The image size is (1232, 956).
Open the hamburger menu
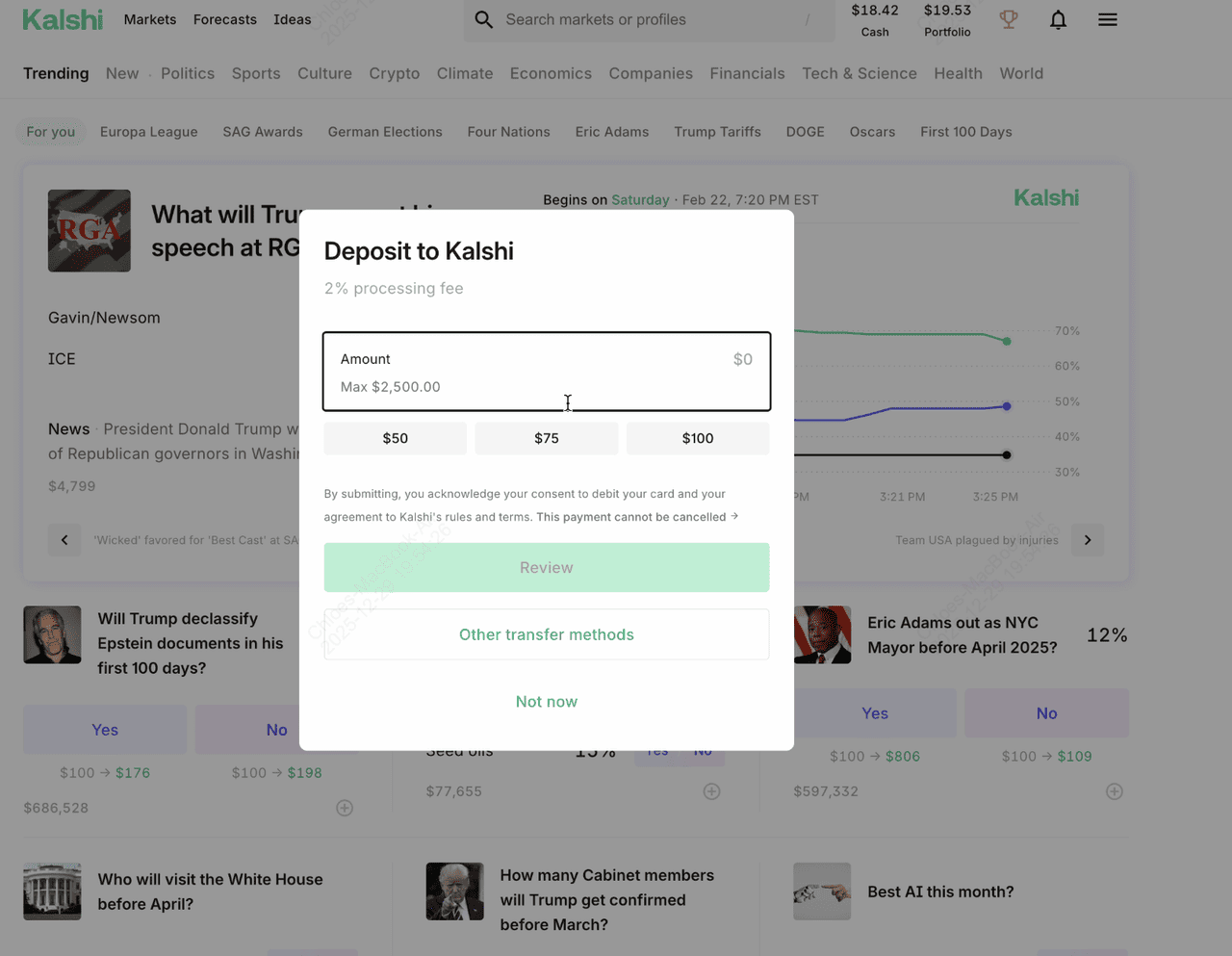[1108, 19]
